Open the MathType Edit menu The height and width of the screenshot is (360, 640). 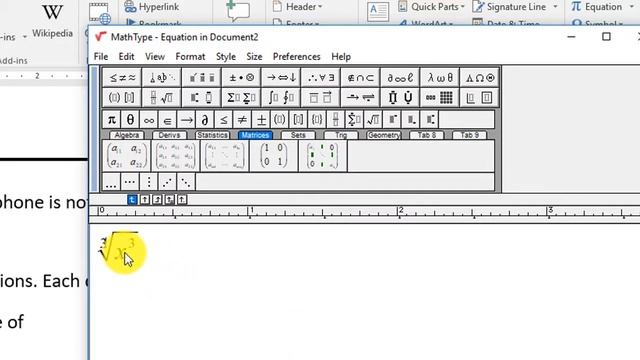tap(126, 57)
